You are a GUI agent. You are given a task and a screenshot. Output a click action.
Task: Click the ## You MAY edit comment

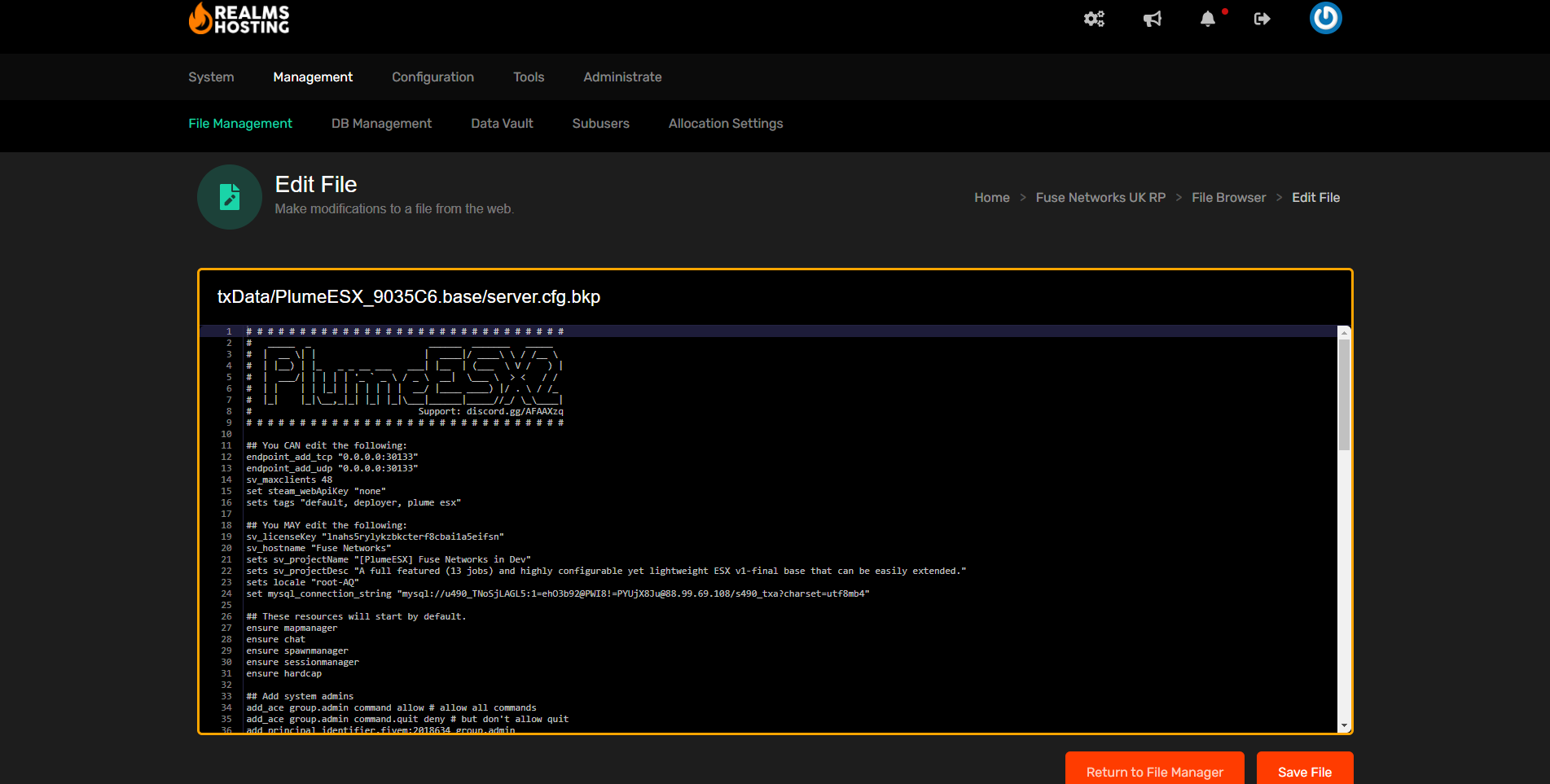tap(327, 525)
